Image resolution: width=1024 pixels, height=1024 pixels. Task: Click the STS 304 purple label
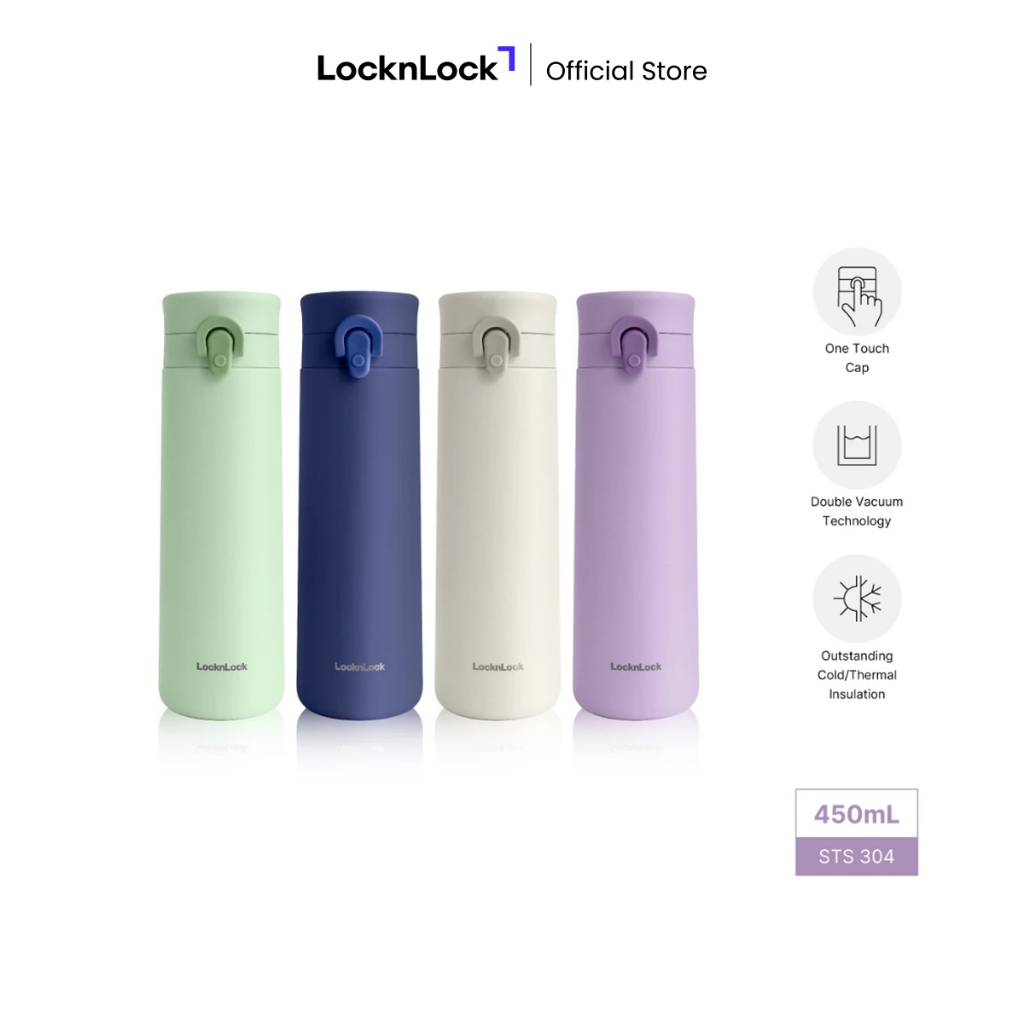[857, 857]
